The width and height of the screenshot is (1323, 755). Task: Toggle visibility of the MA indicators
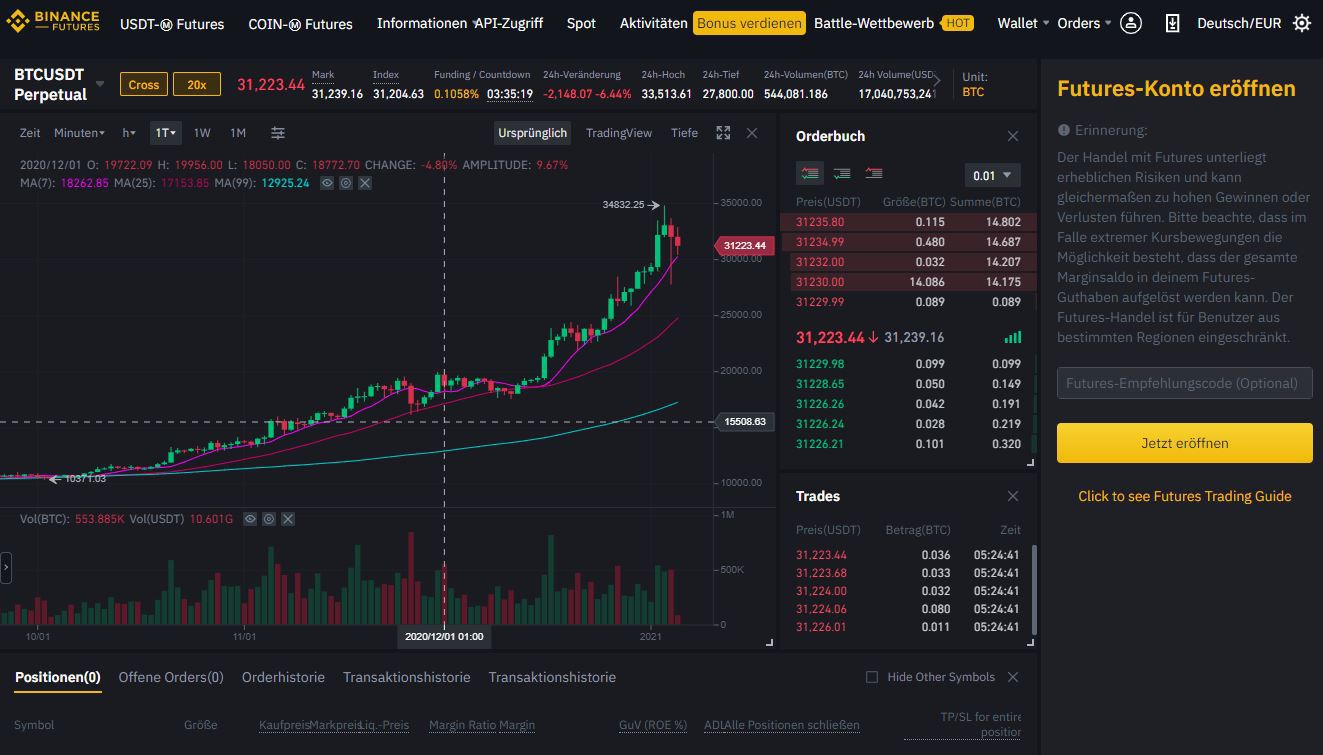click(x=327, y=183)
